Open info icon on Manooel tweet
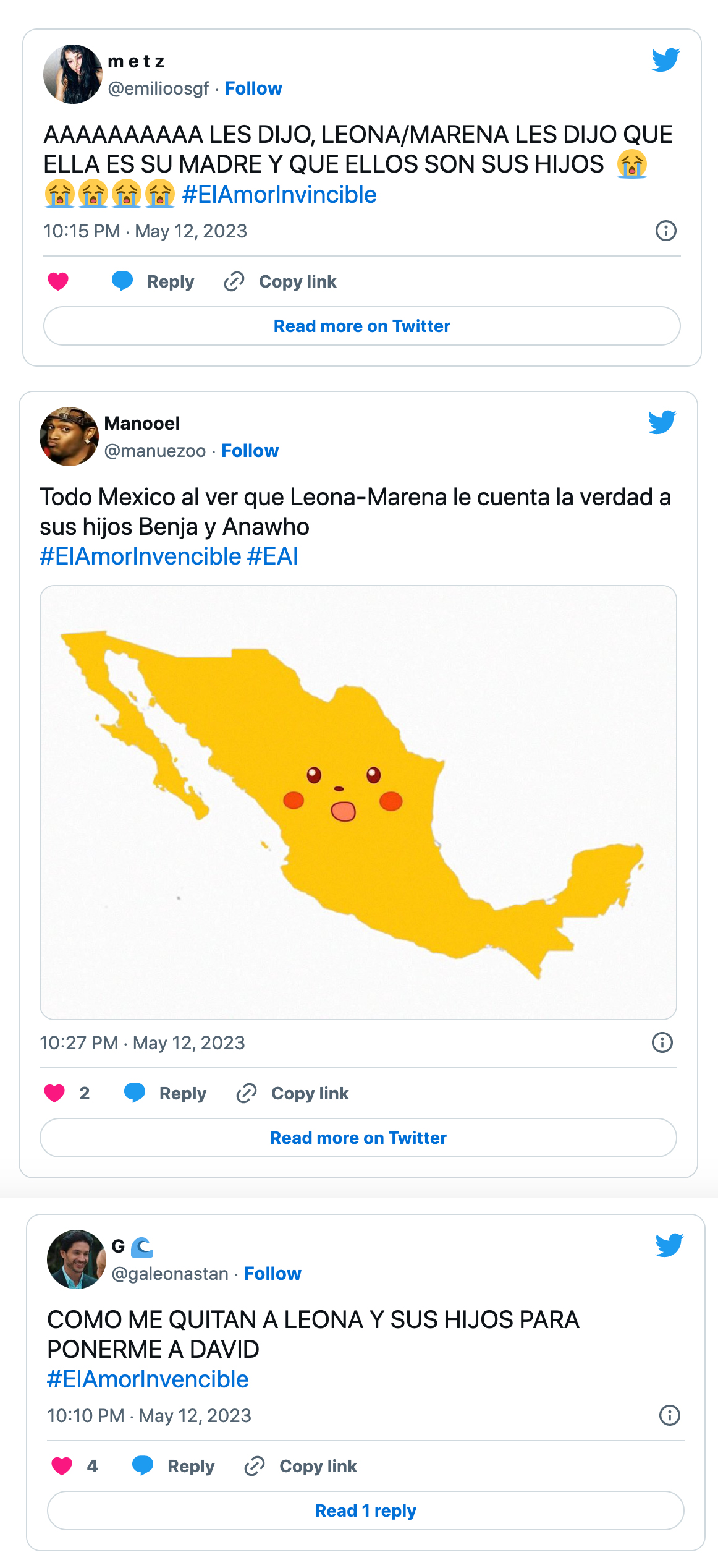The image size is (718, 1568). tap(662, 1043)
